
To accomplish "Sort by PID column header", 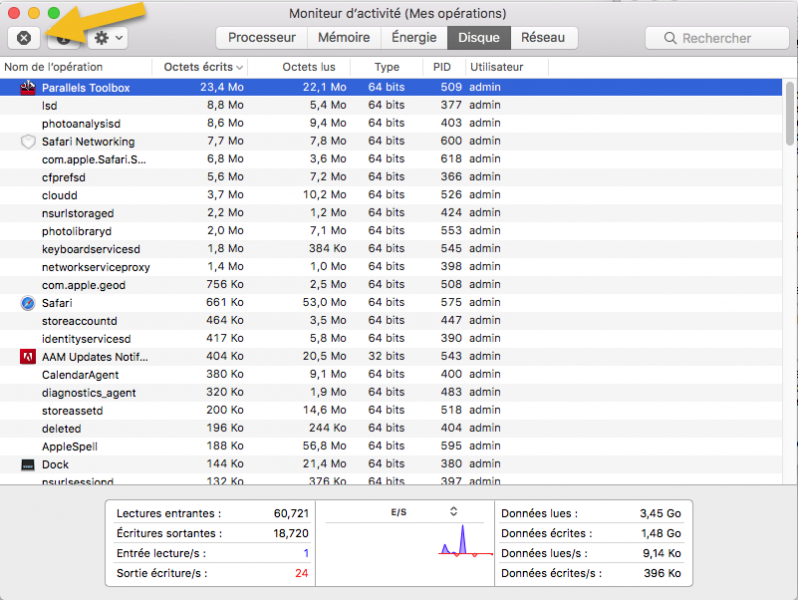I will (444, 67).
